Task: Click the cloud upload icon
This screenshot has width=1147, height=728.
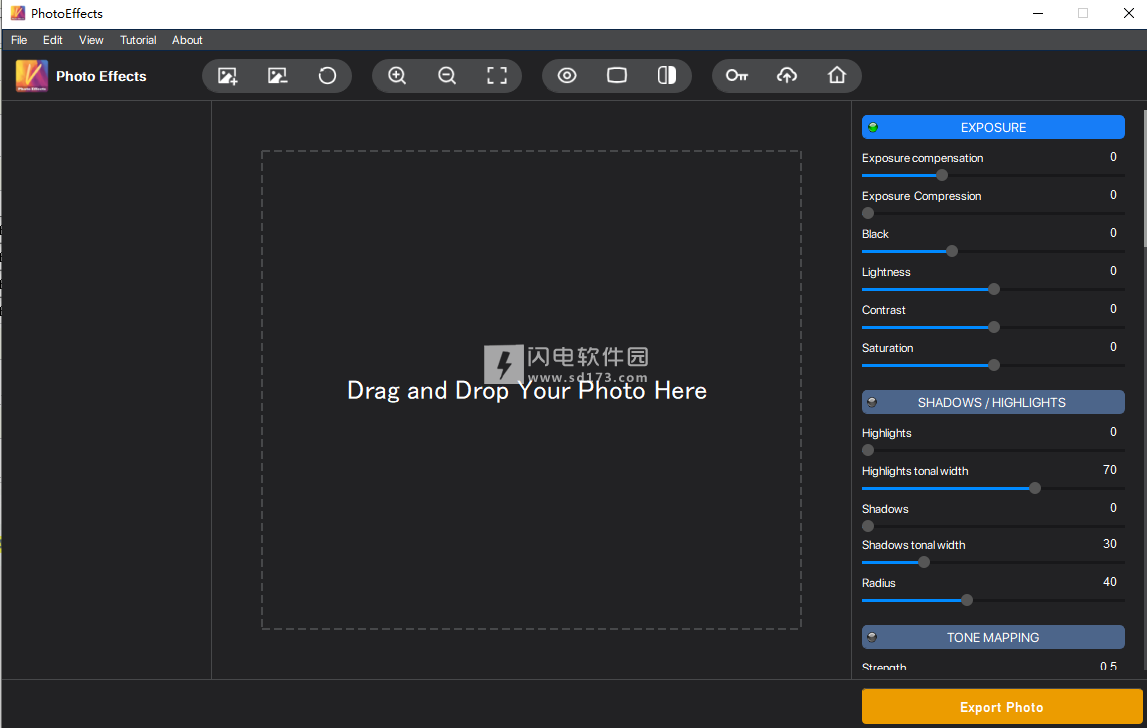Action: click(x=786, y=75)
